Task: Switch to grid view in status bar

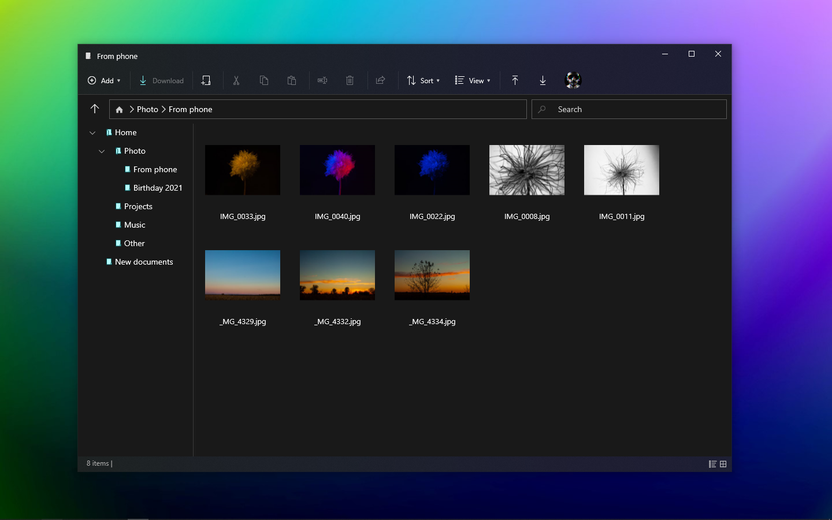Action: coord(723,464)
